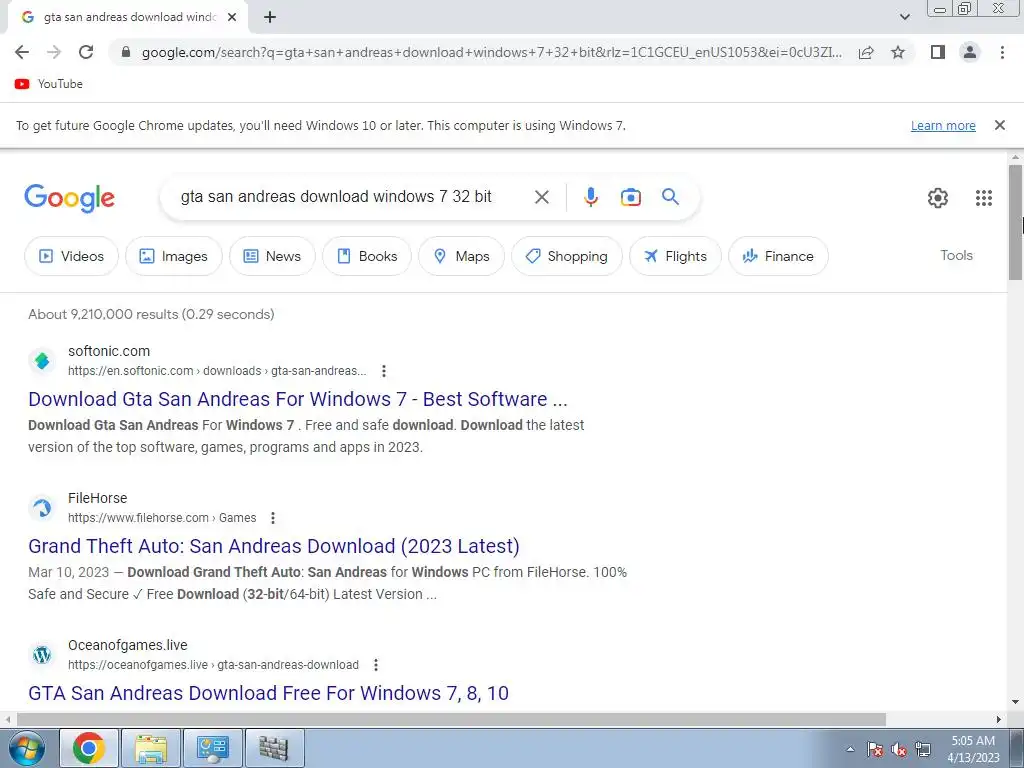This screenshot has width=1024, height=768.
Task: Click the scroll right arrow on horizontal scrollbar
Action: coord(999,720)
